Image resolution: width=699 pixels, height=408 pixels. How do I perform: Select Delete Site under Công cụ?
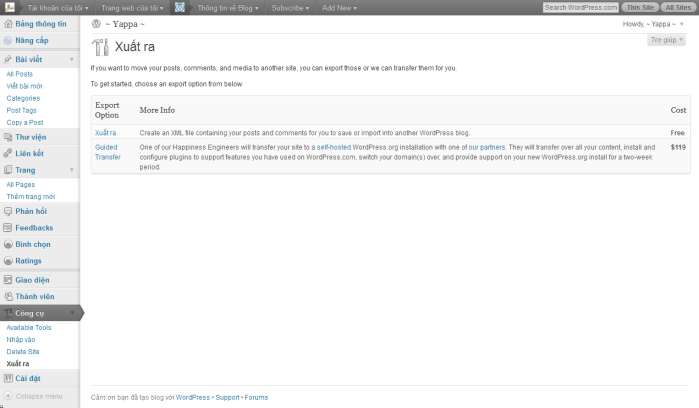23,352
